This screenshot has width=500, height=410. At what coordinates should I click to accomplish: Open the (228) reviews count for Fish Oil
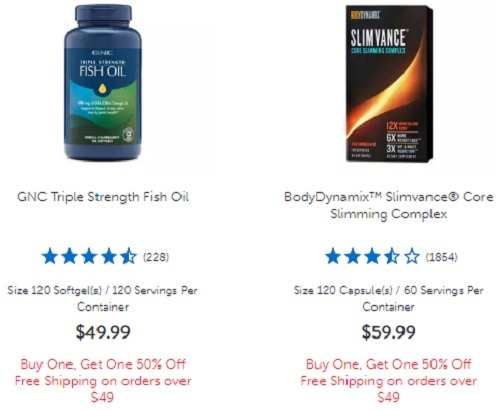[x=156, y=257]
